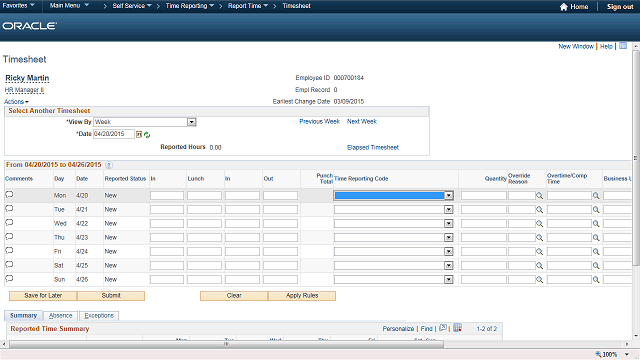This screenshot has width=640, height=360.
Task: Go to Next Week
Action: tap(362, 122)
